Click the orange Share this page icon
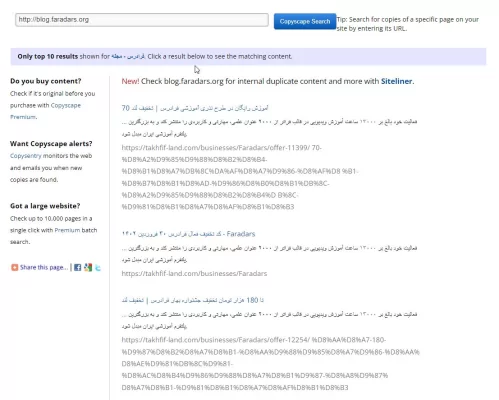The image size is (499, 400). click(14, 267)
